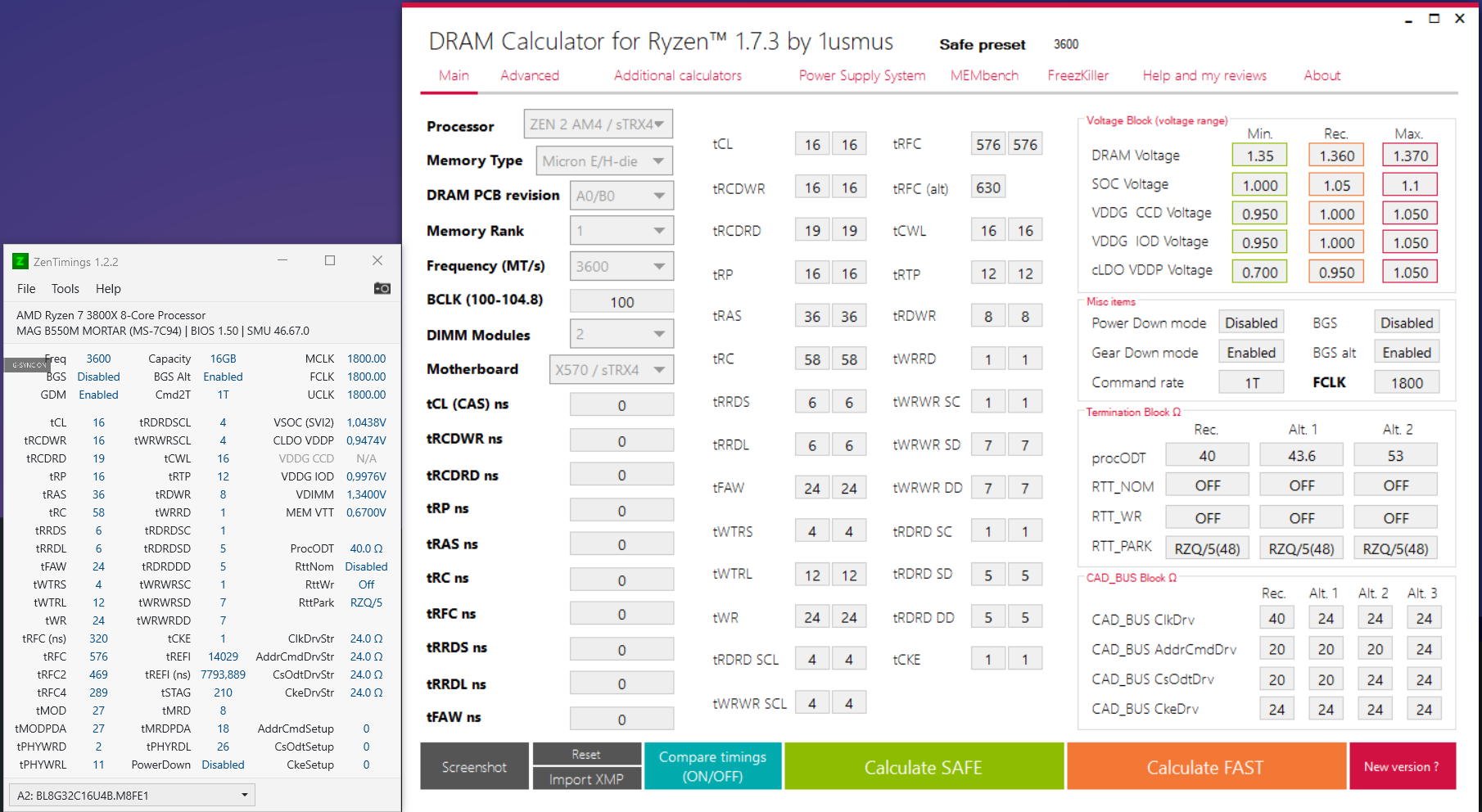
Task: Click Power Down mode Disabled value
Action: coord(1251,323)
